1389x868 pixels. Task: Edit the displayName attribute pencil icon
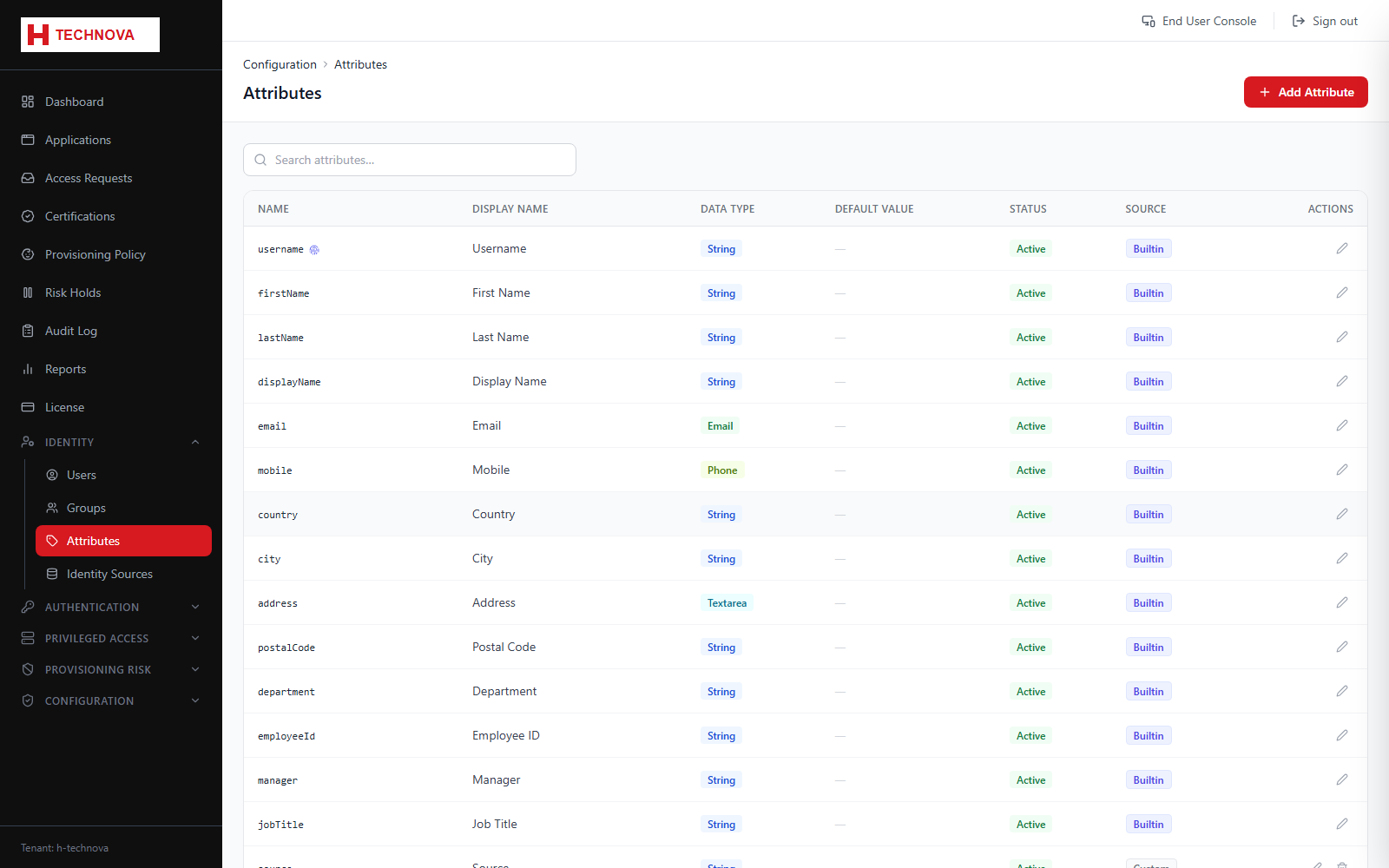point(1342,381)
